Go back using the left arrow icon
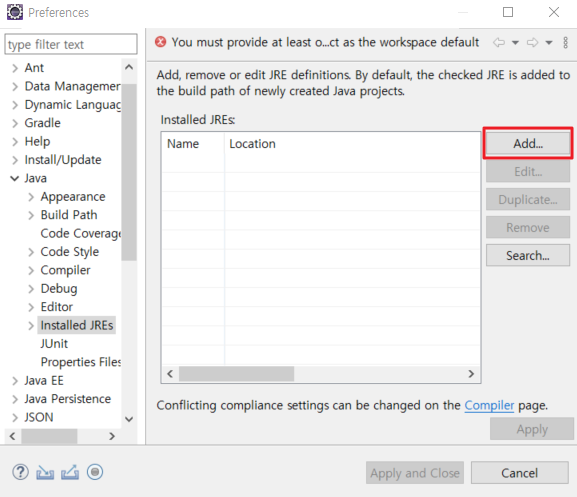The width and height of the screenshot is (577, 497). click(x=499, y=43)
